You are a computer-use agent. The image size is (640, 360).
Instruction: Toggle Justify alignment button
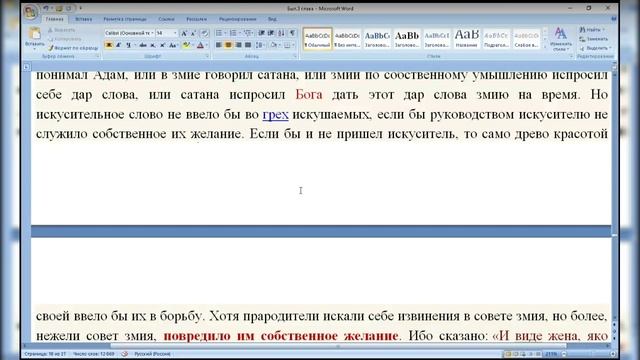[x=248, y=45]
